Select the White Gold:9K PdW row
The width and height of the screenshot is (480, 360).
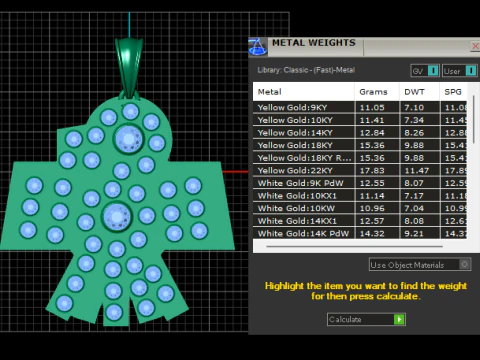(x=360, y=183)
